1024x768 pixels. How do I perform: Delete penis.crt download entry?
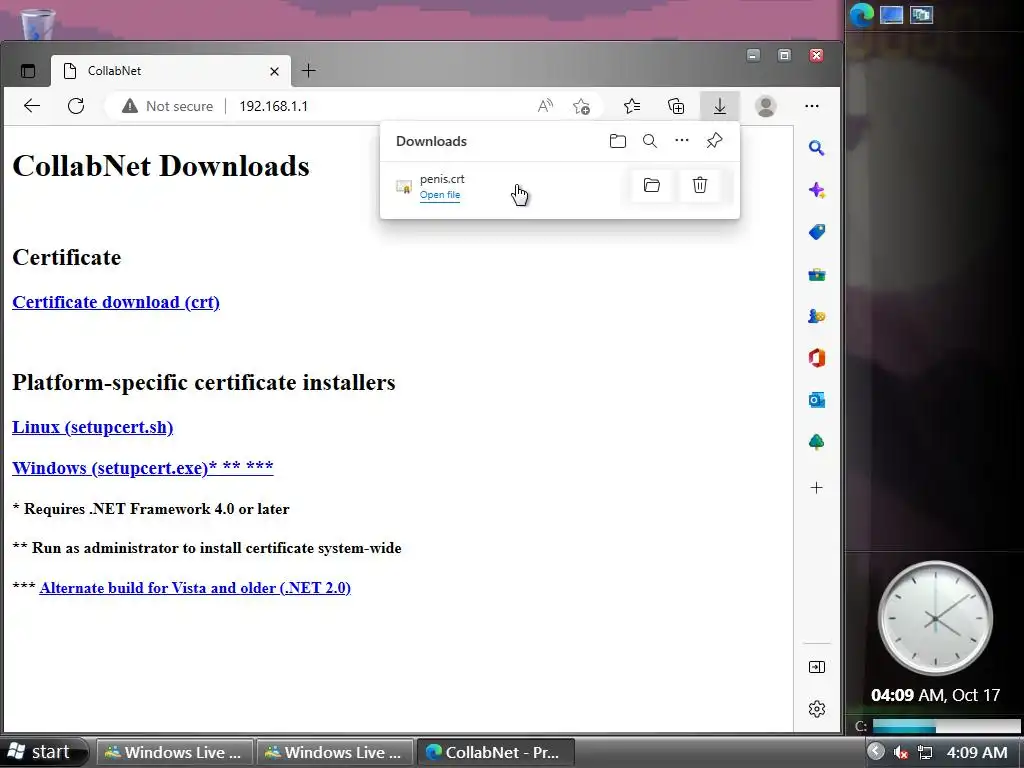tap(699, 185)
